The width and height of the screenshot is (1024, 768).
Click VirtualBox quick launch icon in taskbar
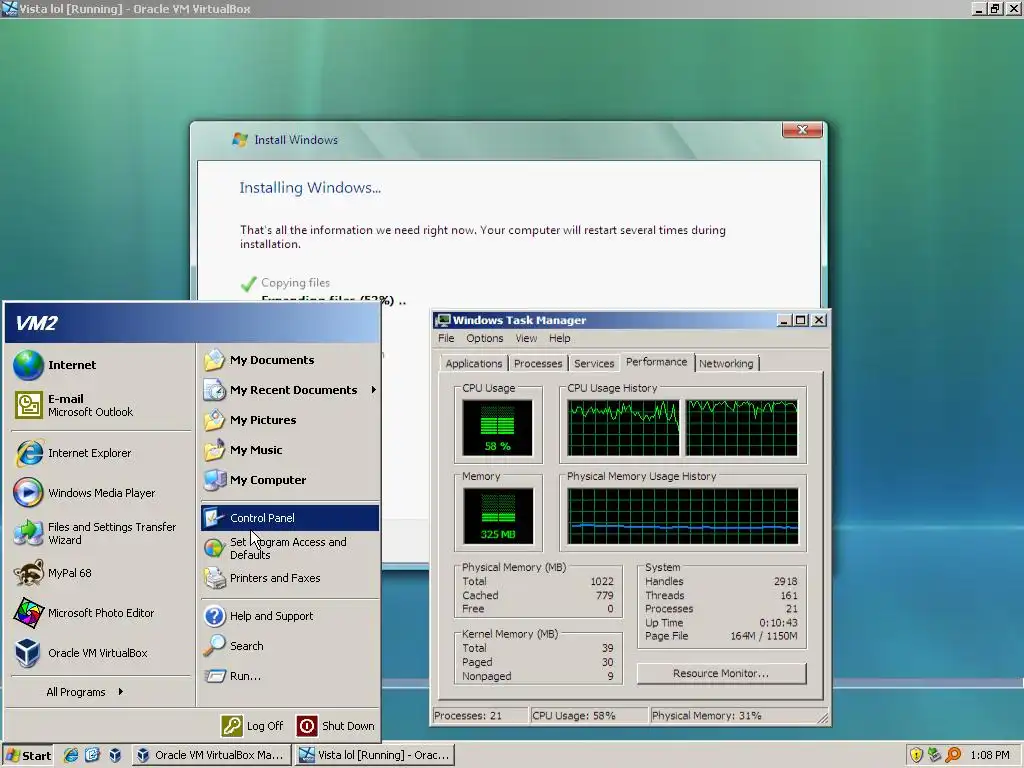(x=115, y=755)
